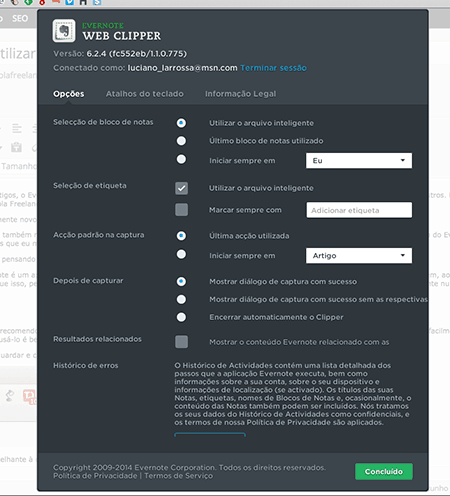Viewport: 450px width, 496px height.
Task: Open 'Política de Privacidade' link
Action: pos(95,476)
